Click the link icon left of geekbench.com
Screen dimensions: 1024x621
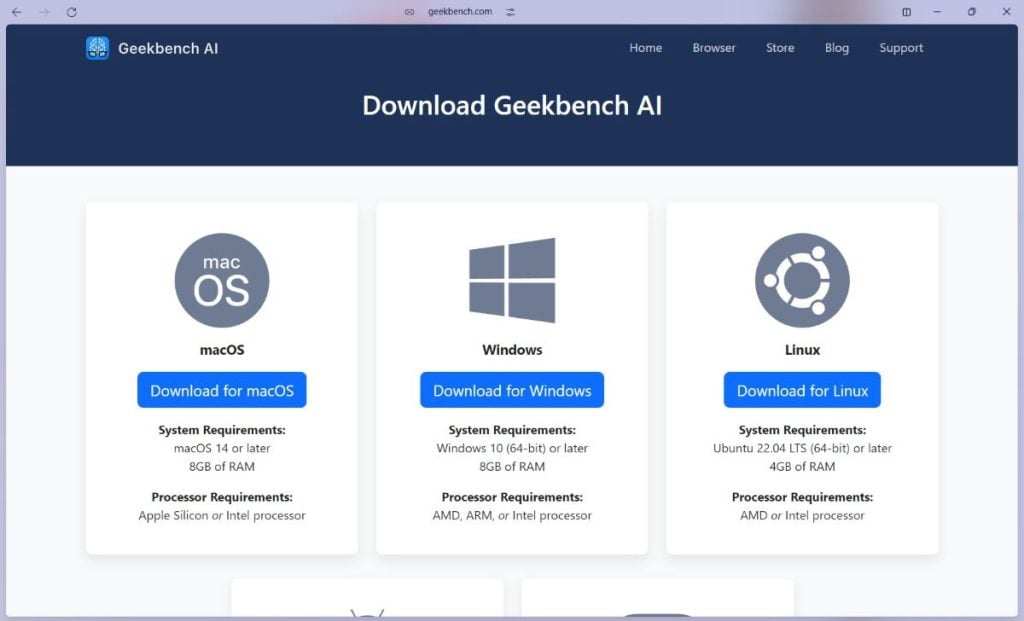(409, 12)
